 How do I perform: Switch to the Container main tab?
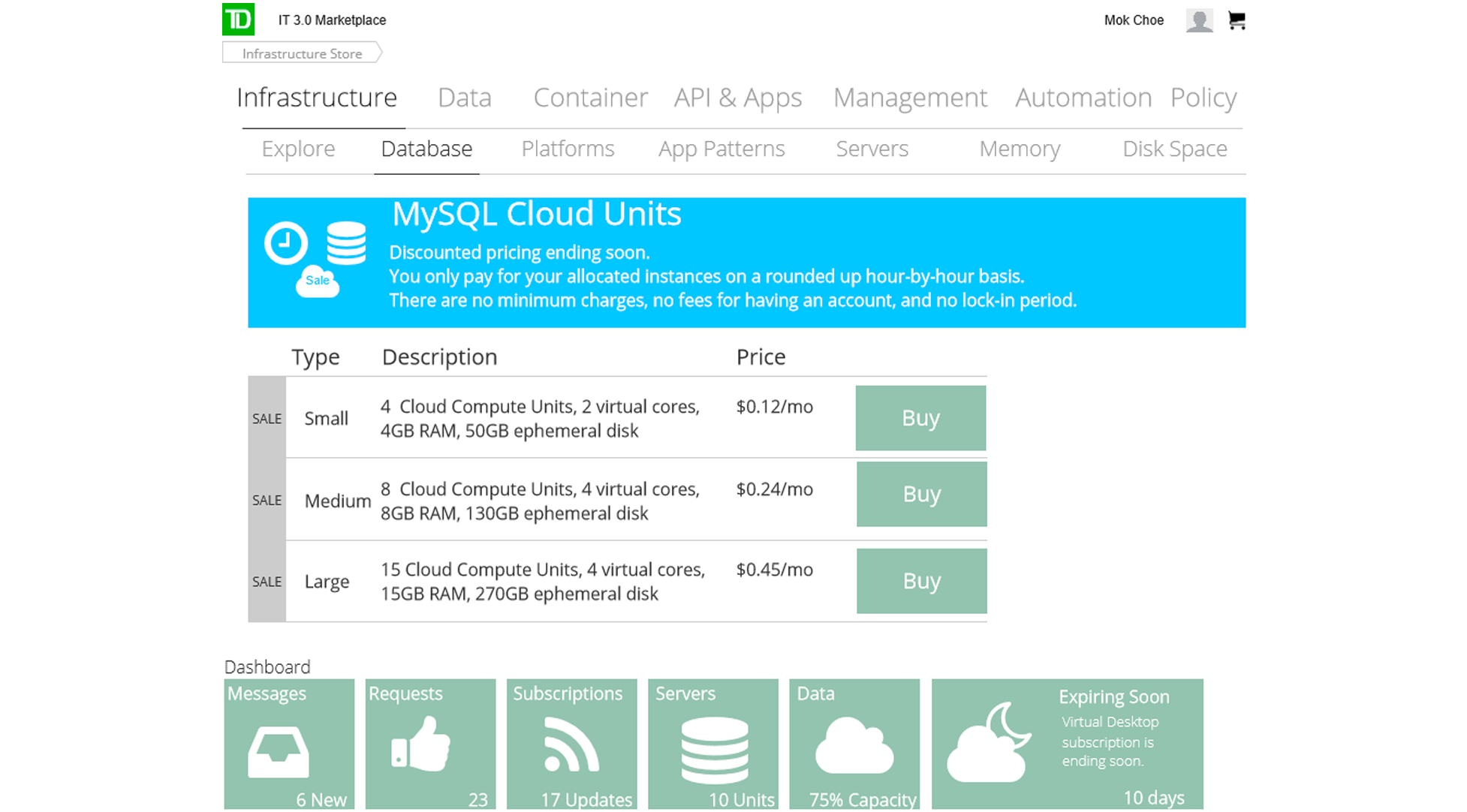[590, 98]
